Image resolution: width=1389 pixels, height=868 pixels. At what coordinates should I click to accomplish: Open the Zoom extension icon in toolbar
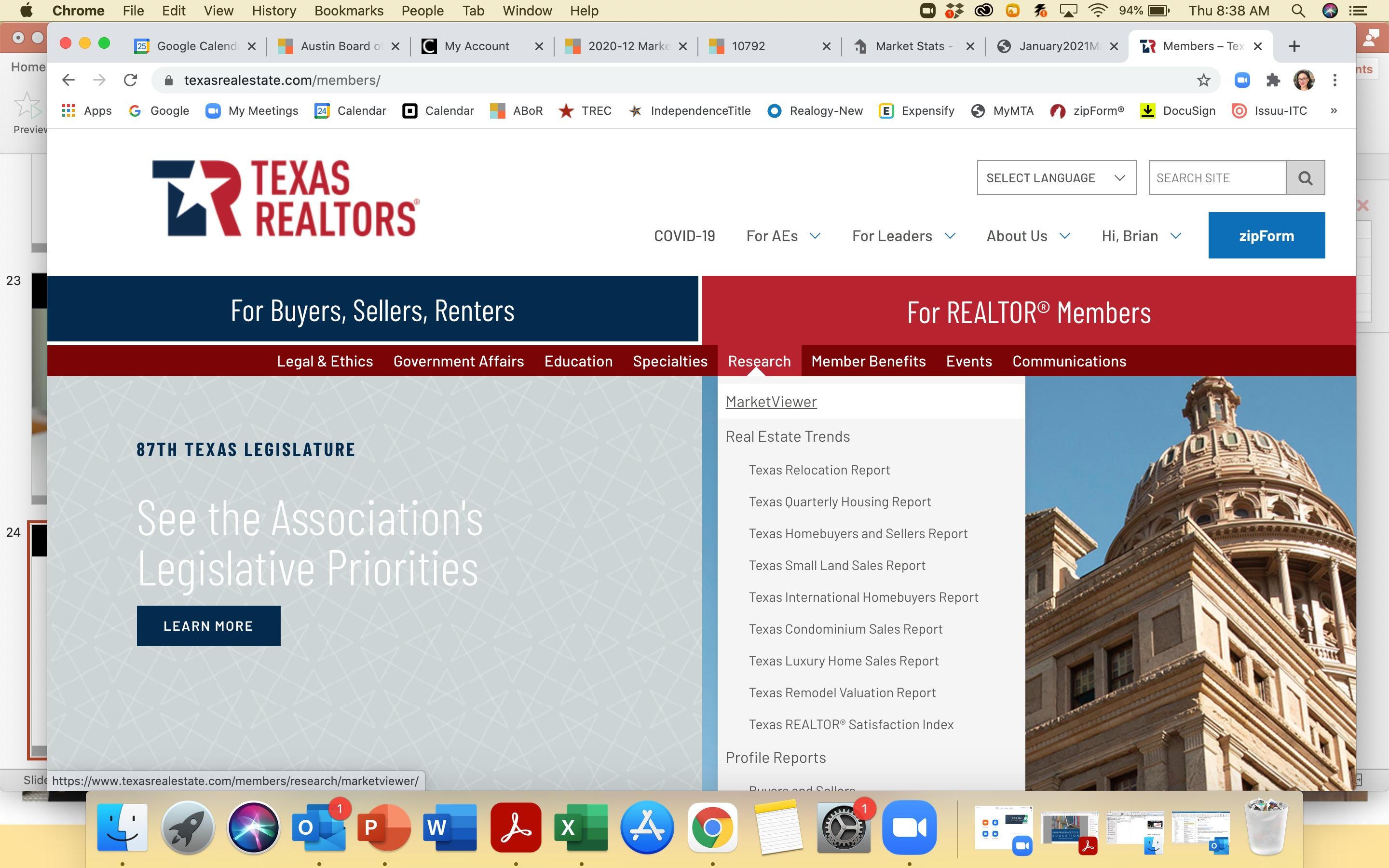(x=1242, y=81)
